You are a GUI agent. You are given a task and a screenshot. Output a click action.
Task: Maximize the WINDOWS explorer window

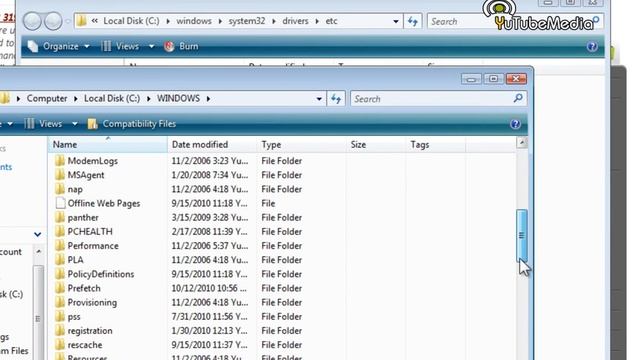click(x=493, y=79)
